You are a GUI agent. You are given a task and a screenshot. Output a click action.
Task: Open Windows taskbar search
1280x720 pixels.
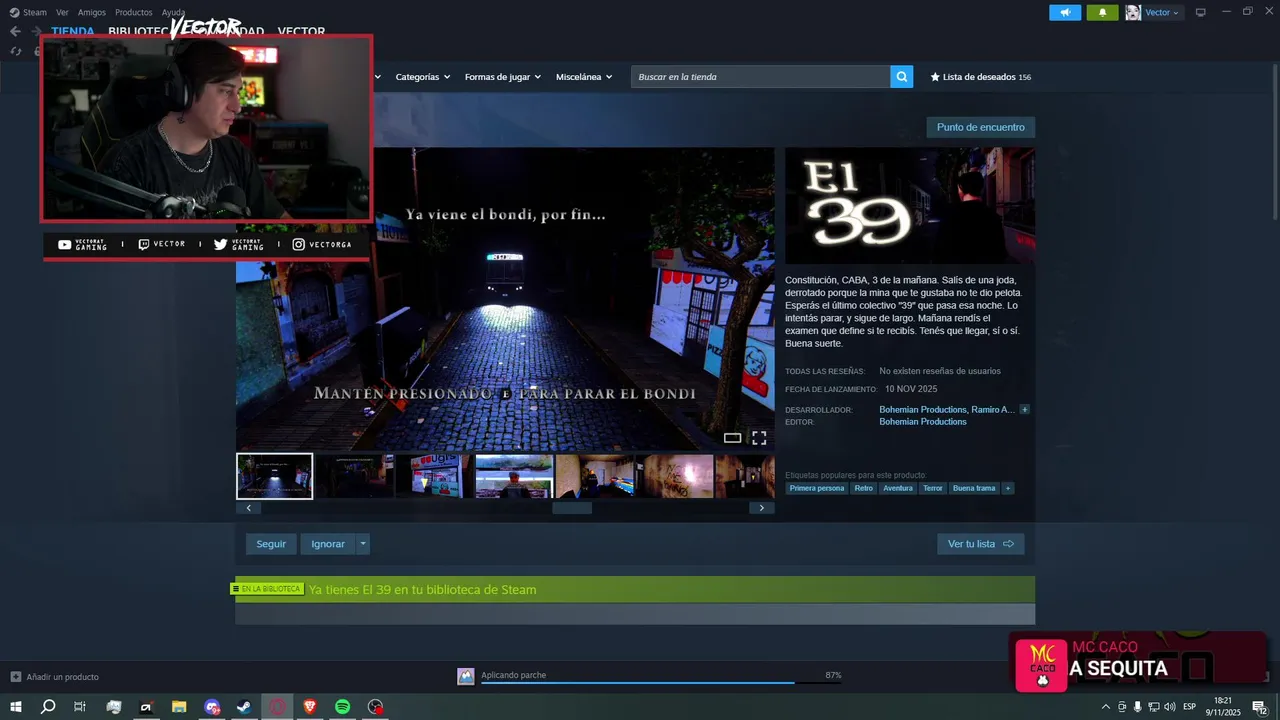click(x=48, y=707)
